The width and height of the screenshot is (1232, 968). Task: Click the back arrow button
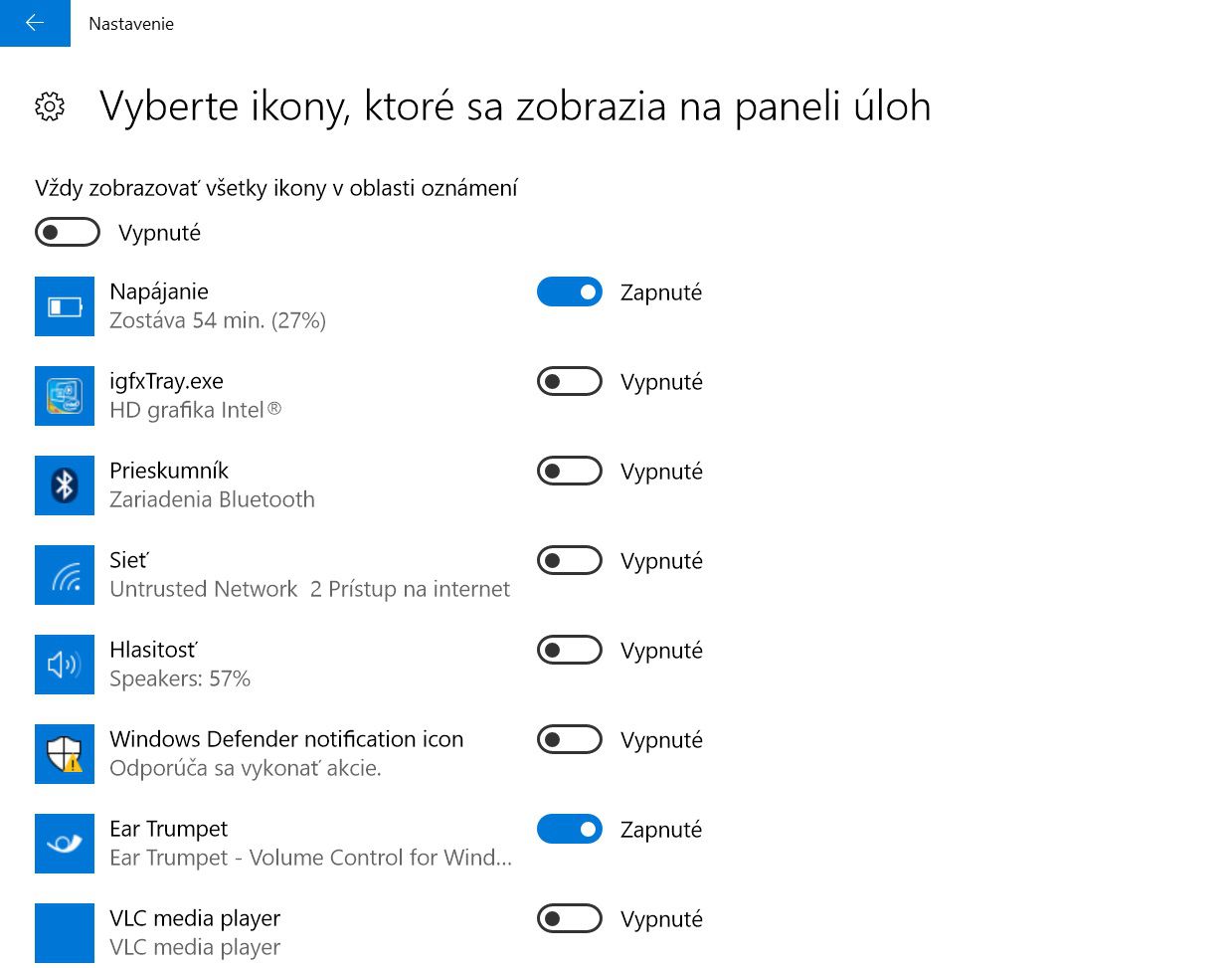[35, 23]
